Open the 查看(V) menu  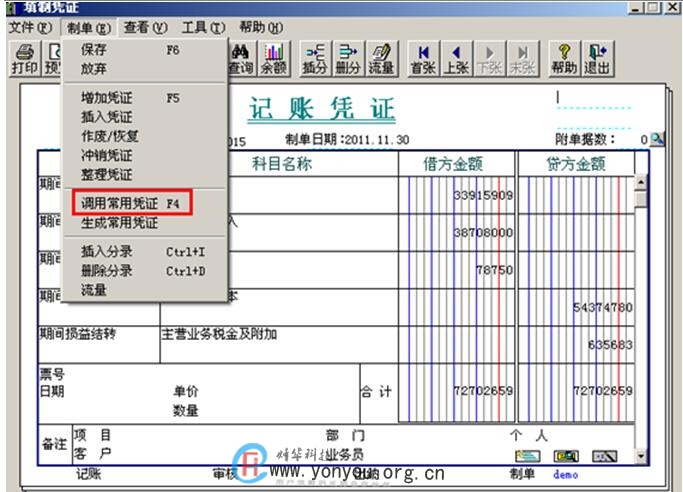[145, 28]
